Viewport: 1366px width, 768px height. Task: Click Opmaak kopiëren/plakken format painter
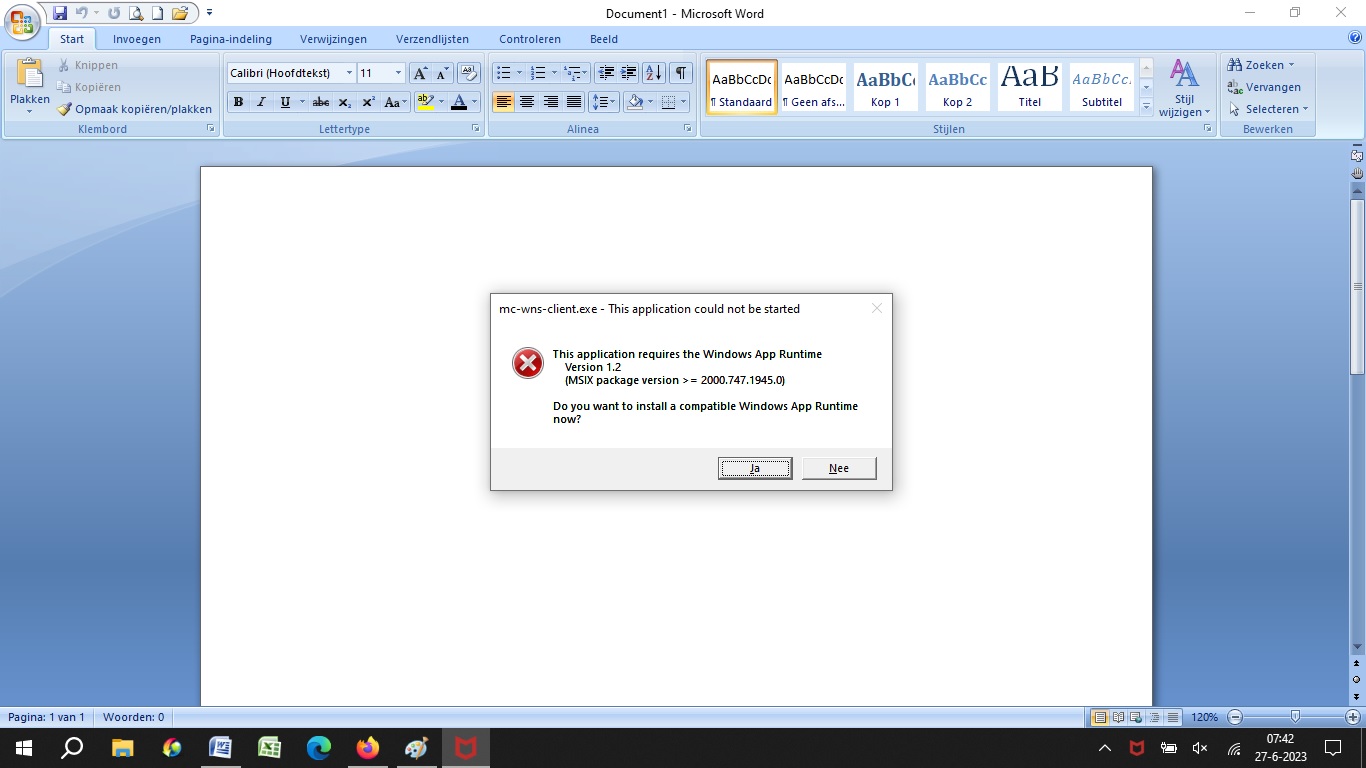134,109
